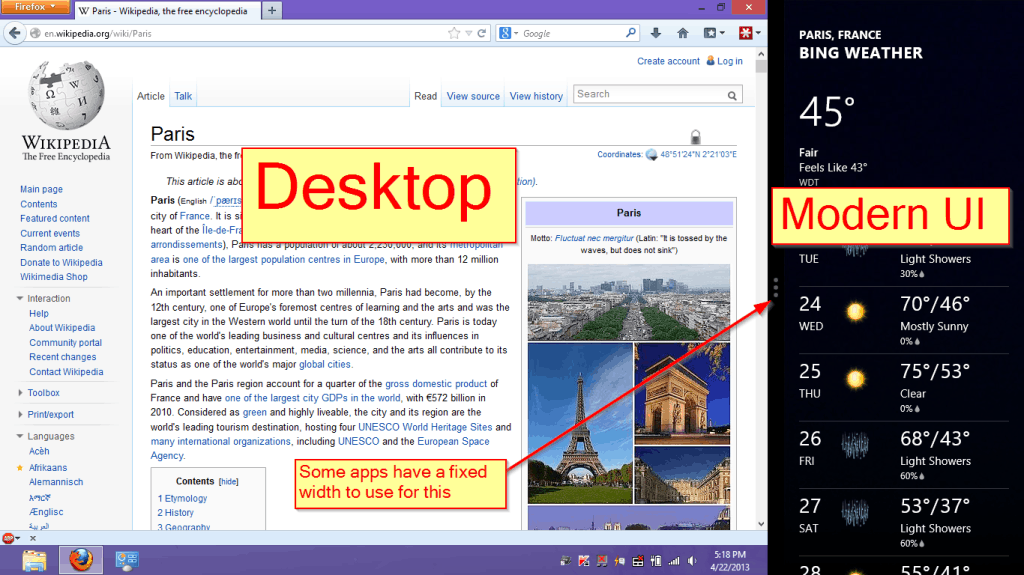The width and height of the screenshot is (1024, 575).
Task: Switch to the Talk tab
Action: pos(183,96)
